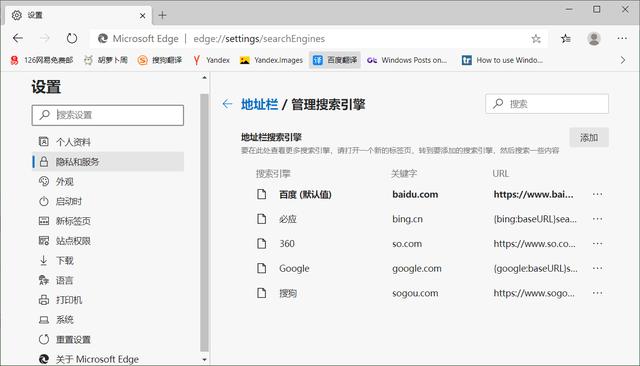This screenshot has width=640, height=366.
Task: Select the Google engine name
Action: (x=294, y=268)
